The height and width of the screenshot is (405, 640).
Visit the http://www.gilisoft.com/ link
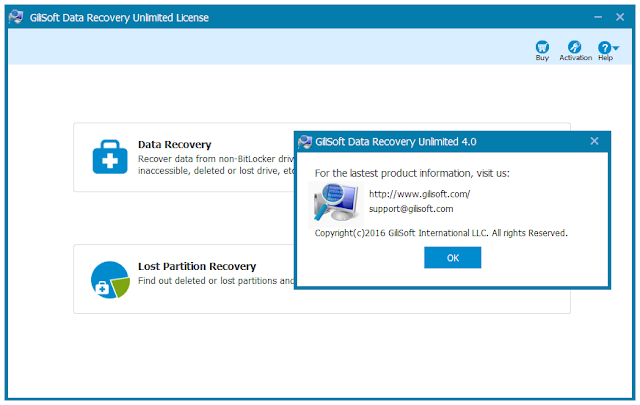coord(419,194)
